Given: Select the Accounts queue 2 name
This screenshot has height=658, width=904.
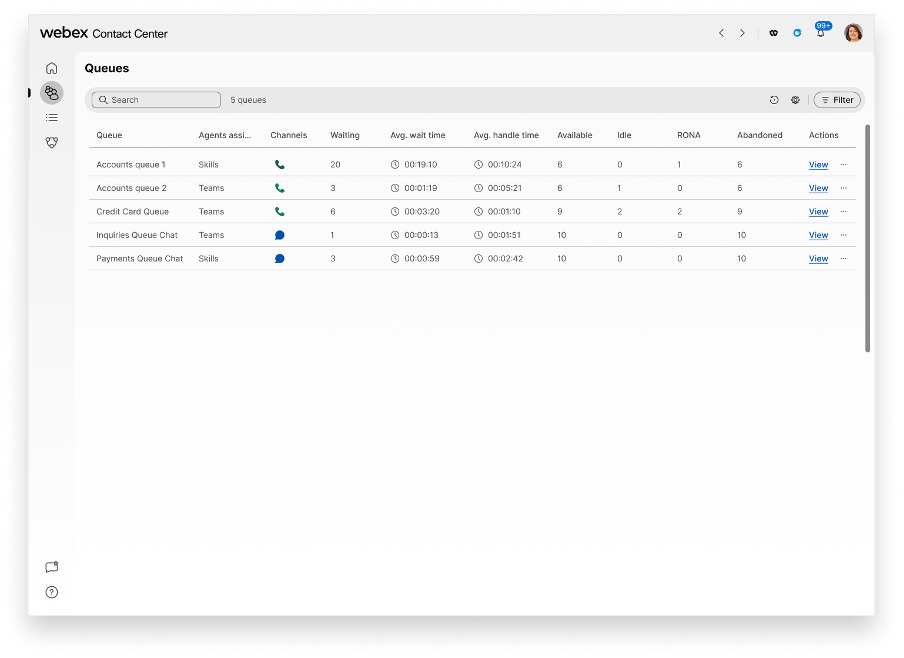Looking at the screenshot, I should [131, 188].
